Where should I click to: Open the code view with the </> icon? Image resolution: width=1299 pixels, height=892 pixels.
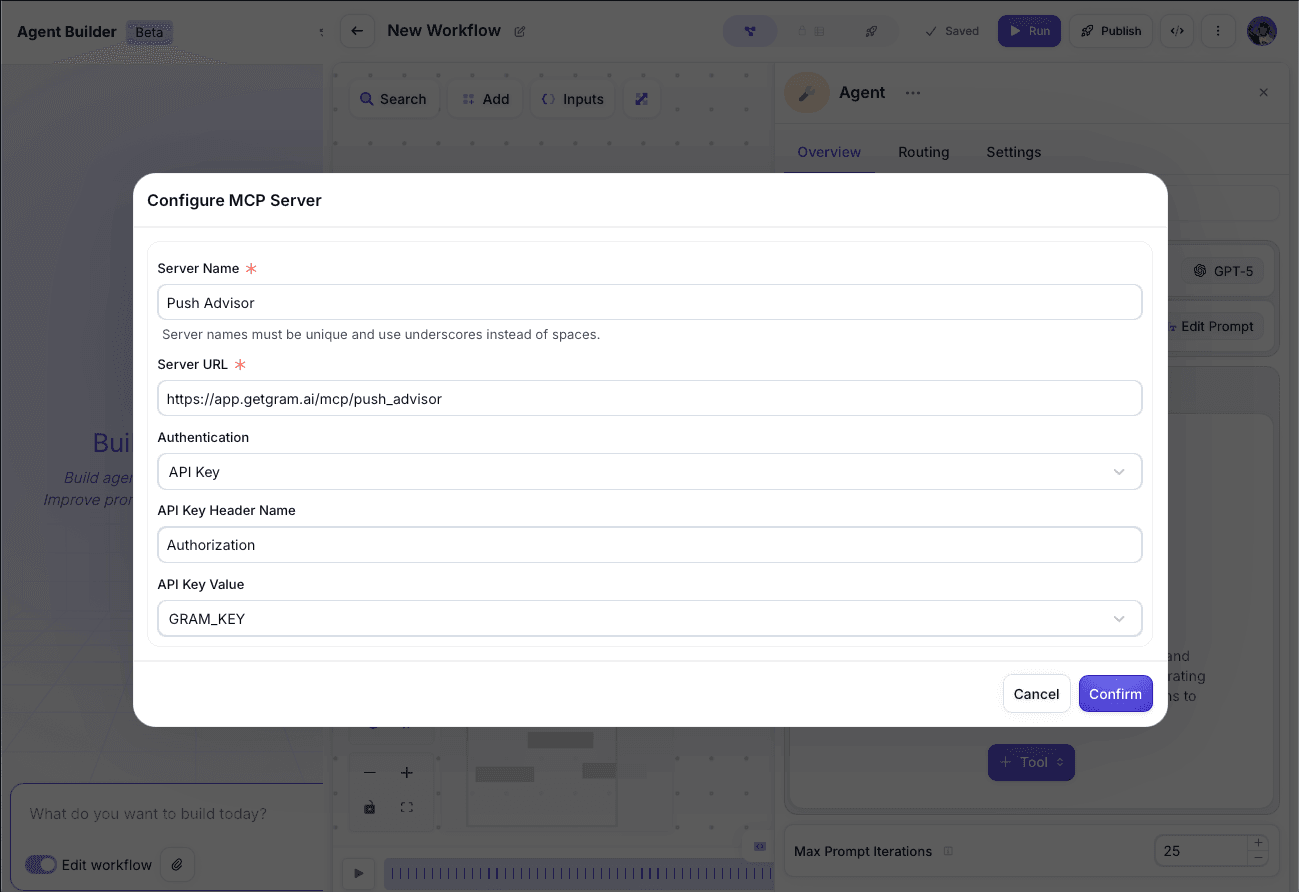point(1177,31)
